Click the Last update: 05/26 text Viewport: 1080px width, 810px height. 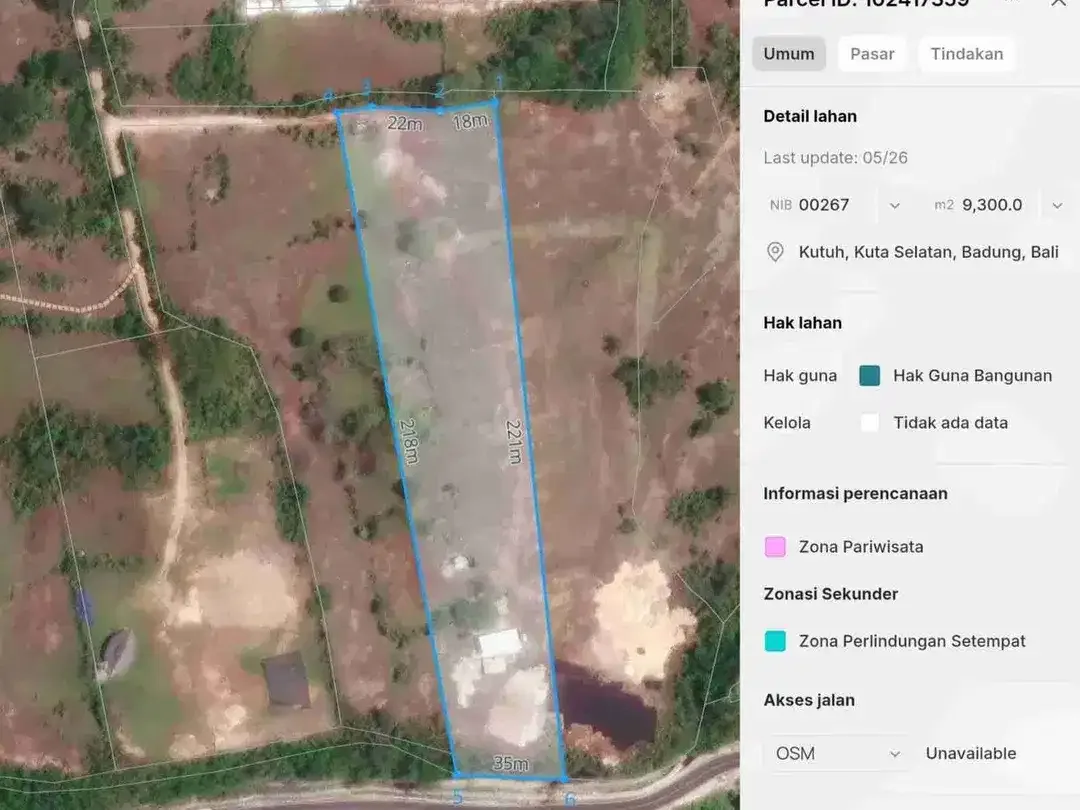[x=835, y=158]
